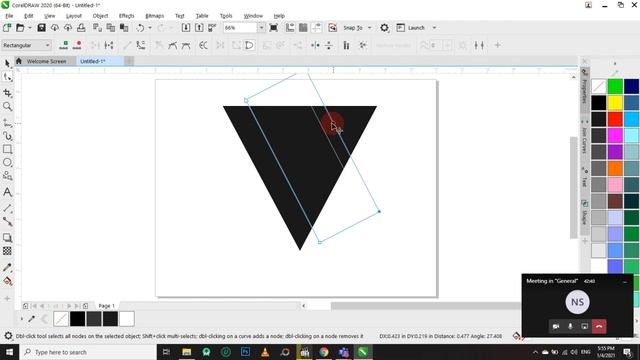
Task: Select the Rectangle tool
Action: click(7, 149)
